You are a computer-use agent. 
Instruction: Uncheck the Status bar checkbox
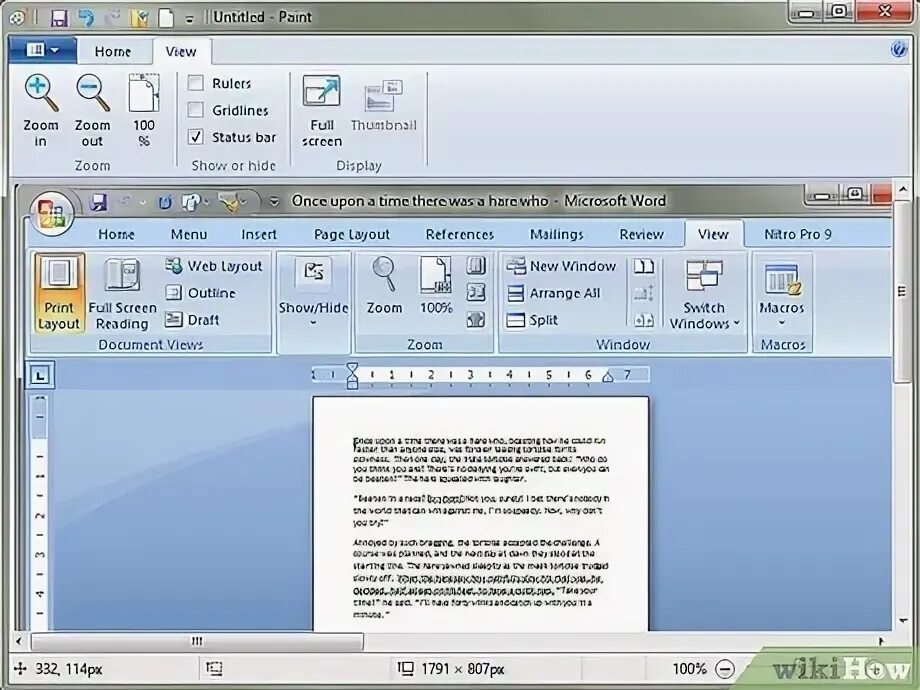195,137
